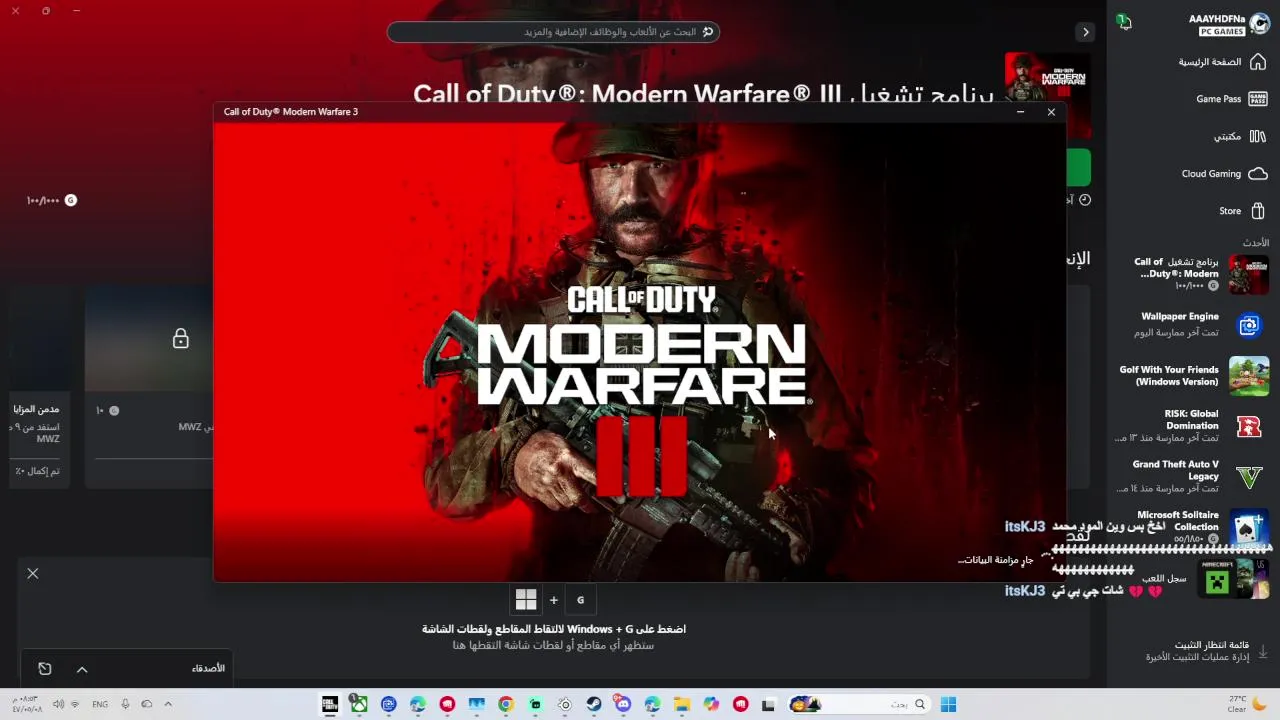The image size is (1280, 720).
Task: Click the search magnifier in the Xbox search bar
Action: [708, 32]
